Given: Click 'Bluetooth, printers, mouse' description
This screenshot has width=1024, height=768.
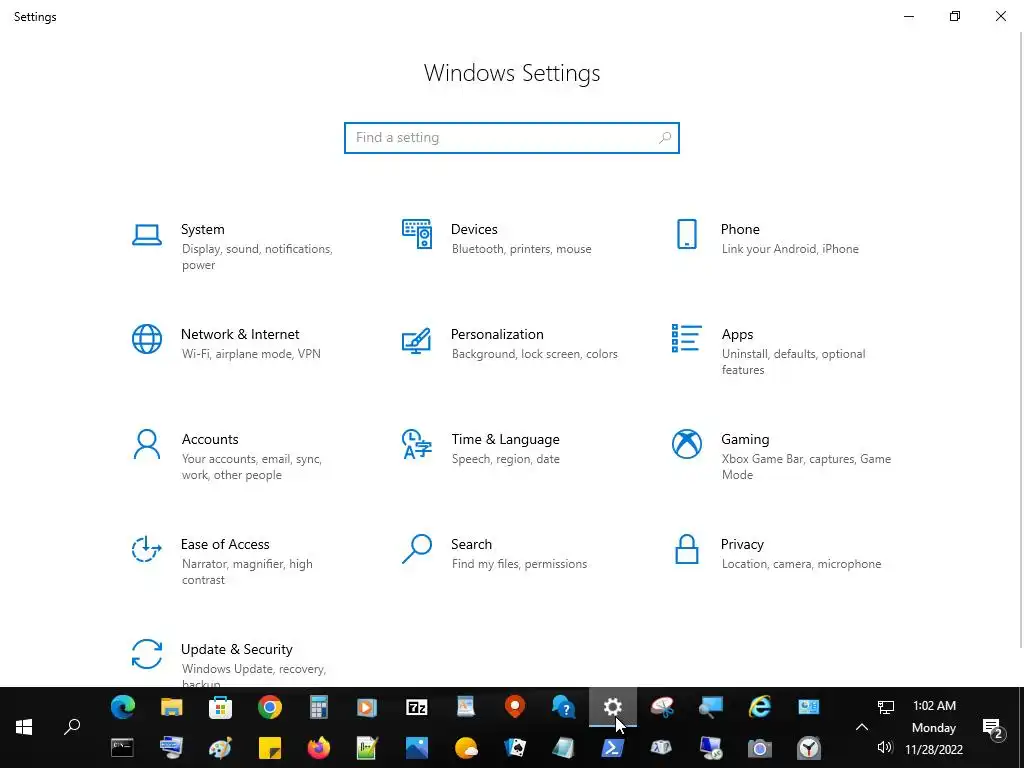Looking at the screenshot, I should click(521, 249).
